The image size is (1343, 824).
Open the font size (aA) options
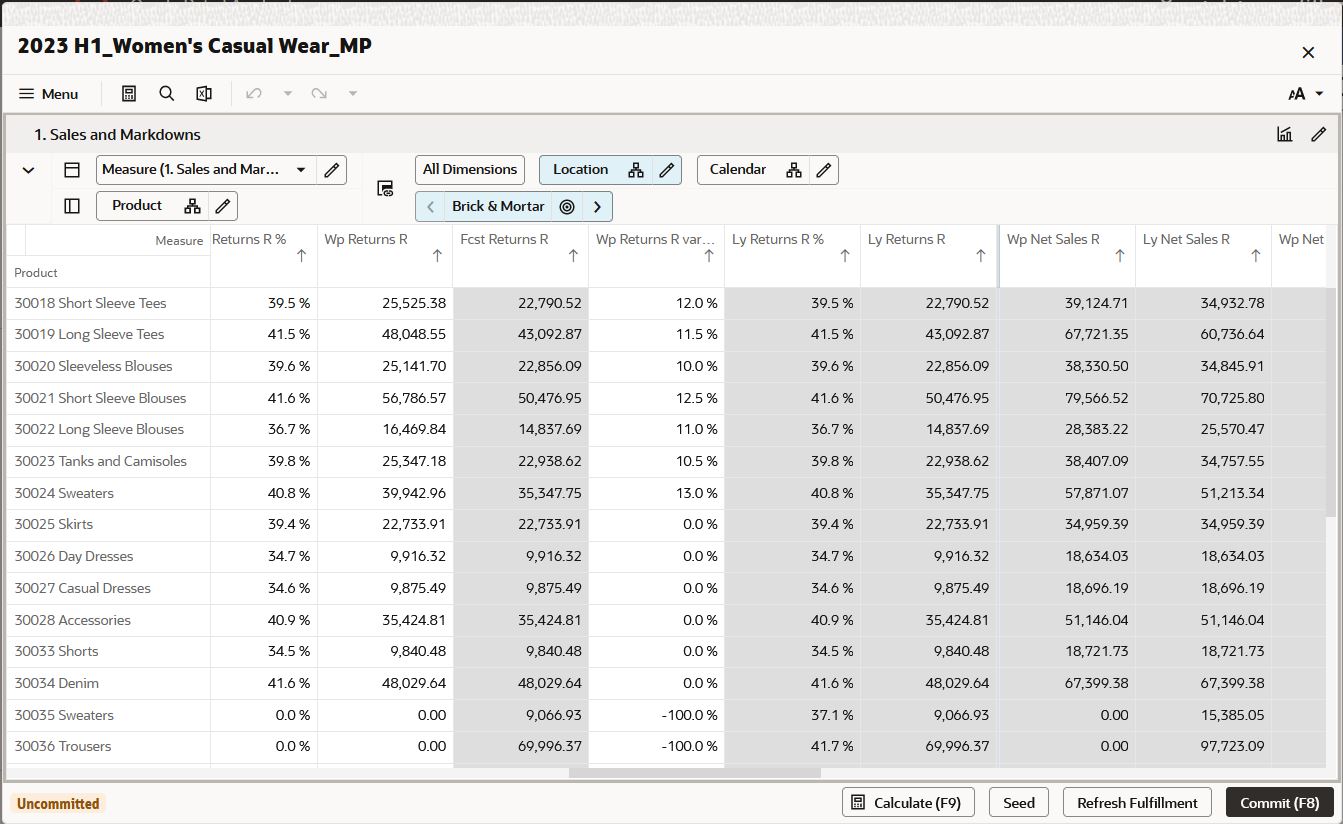pos(1306,94)
